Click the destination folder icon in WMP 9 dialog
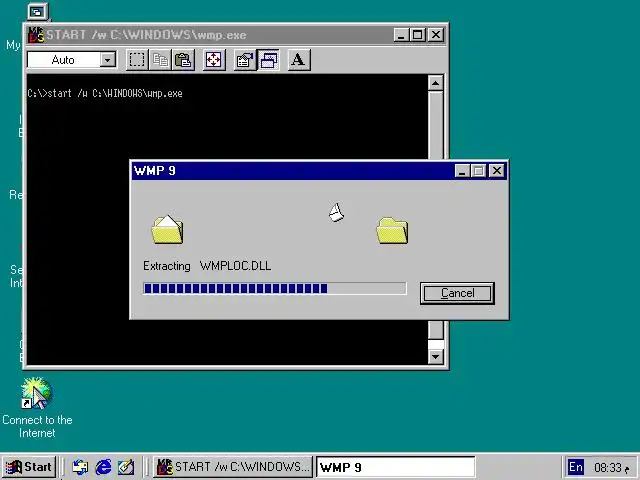Image resolution: width=640 pixels, height=480 pixels. click(392, 230)
